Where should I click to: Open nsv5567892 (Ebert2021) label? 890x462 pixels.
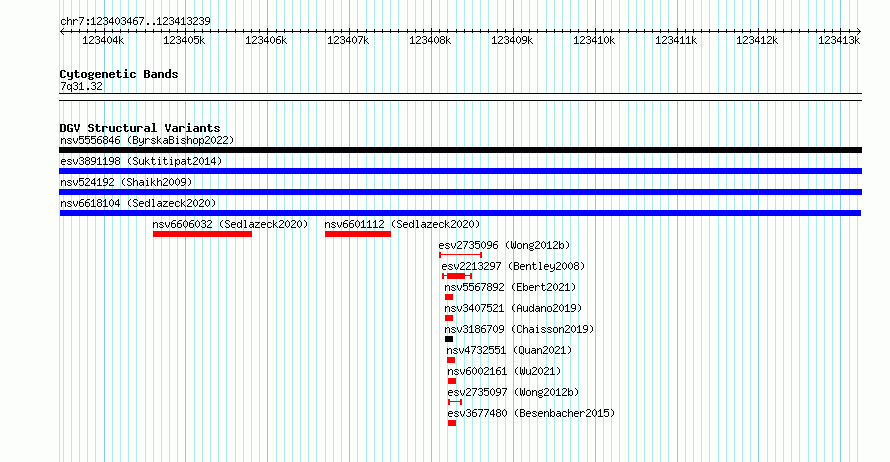click(510, 287)
